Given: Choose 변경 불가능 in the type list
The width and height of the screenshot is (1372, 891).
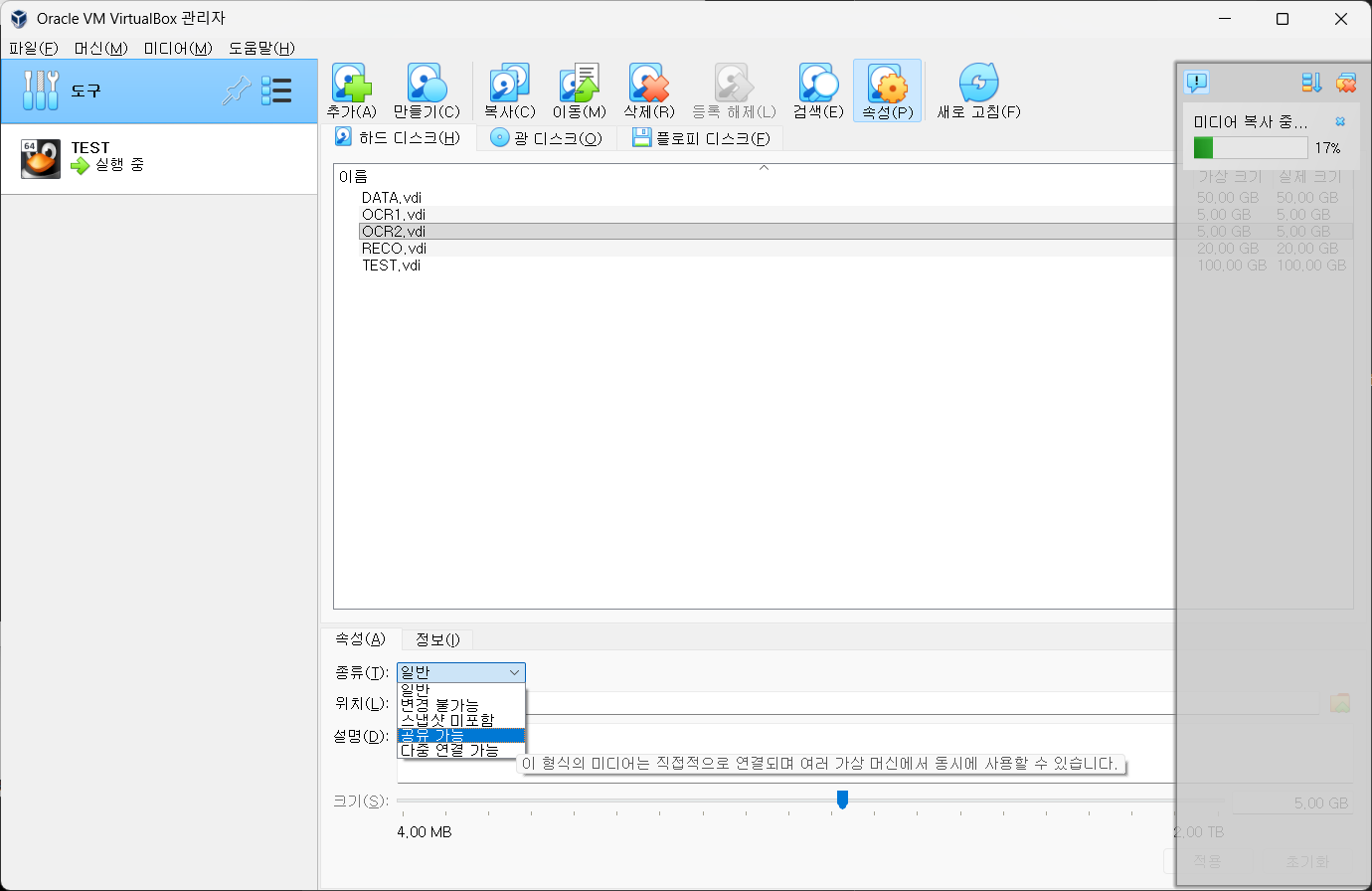Looking at the screenshot, I should pyautogui.click(x=461, y=704).
